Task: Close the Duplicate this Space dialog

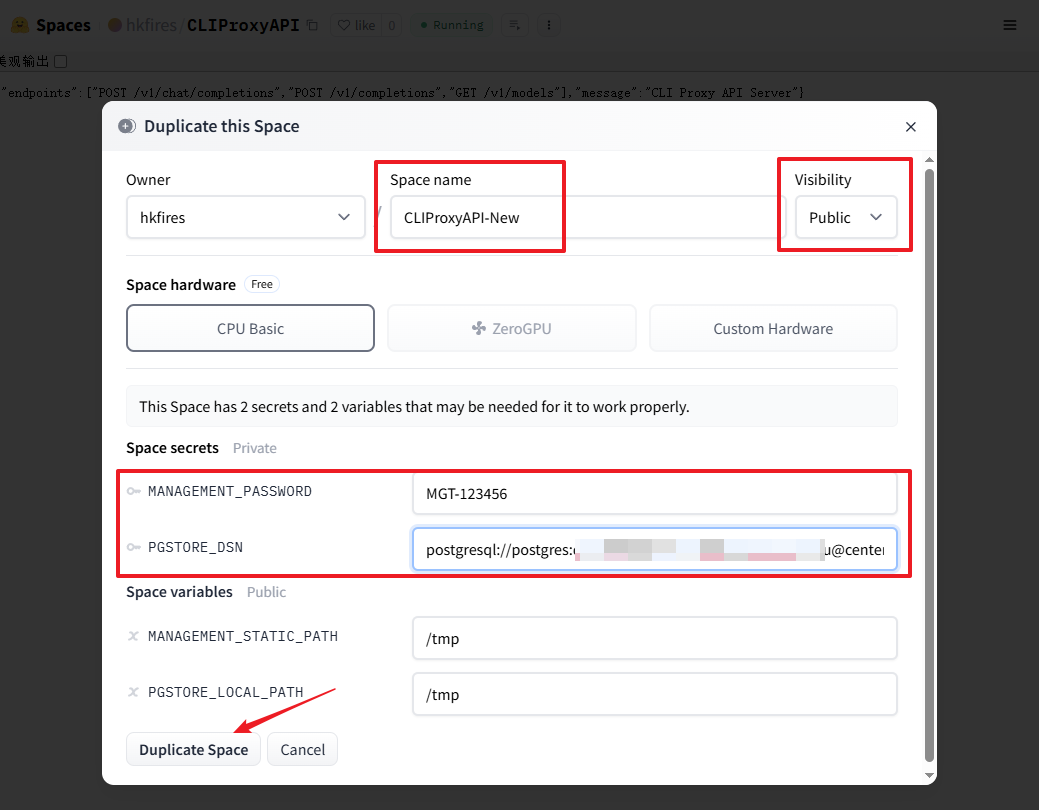Action: pos(910,127)
